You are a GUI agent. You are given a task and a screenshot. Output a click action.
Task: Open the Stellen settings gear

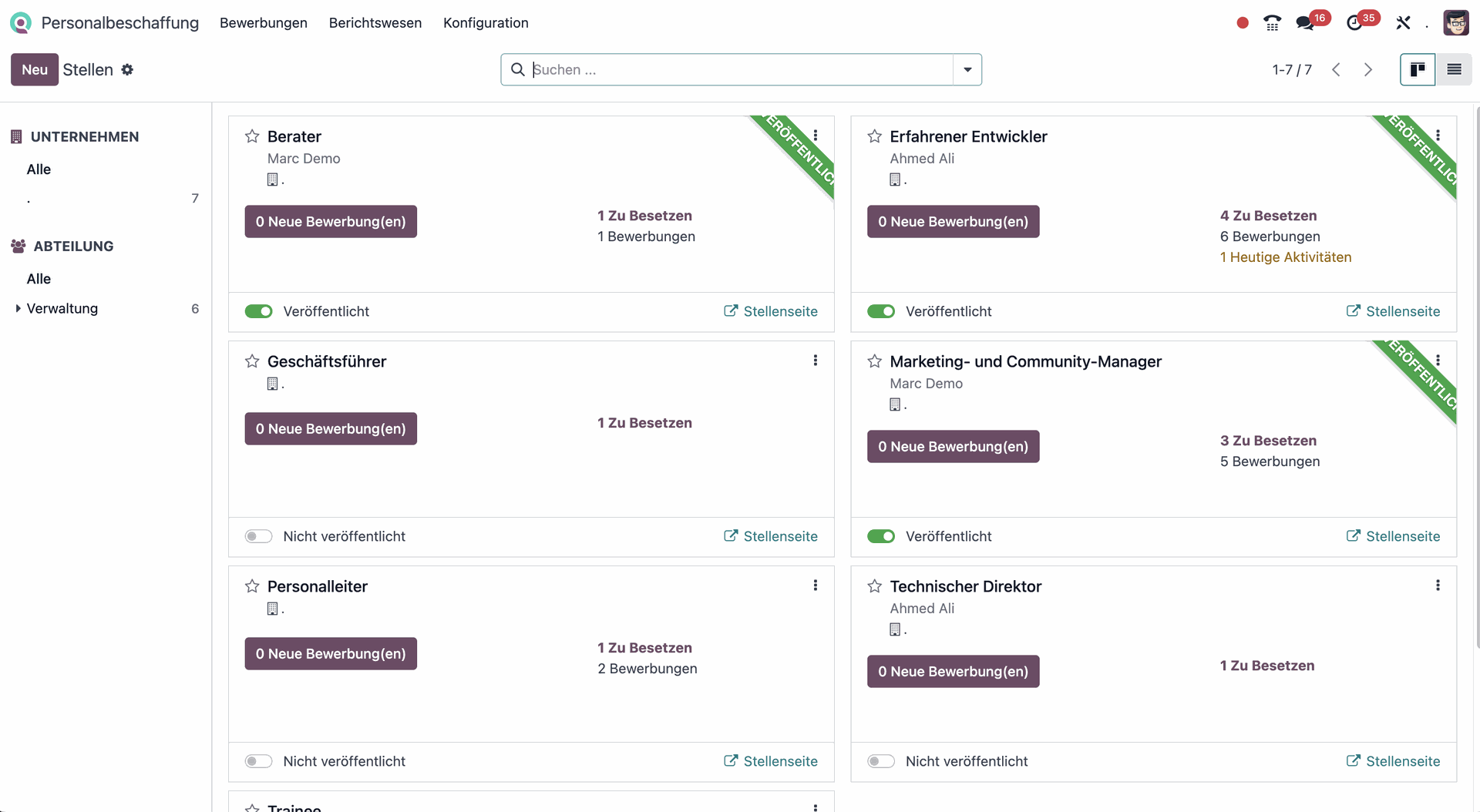tap(127, 69)
